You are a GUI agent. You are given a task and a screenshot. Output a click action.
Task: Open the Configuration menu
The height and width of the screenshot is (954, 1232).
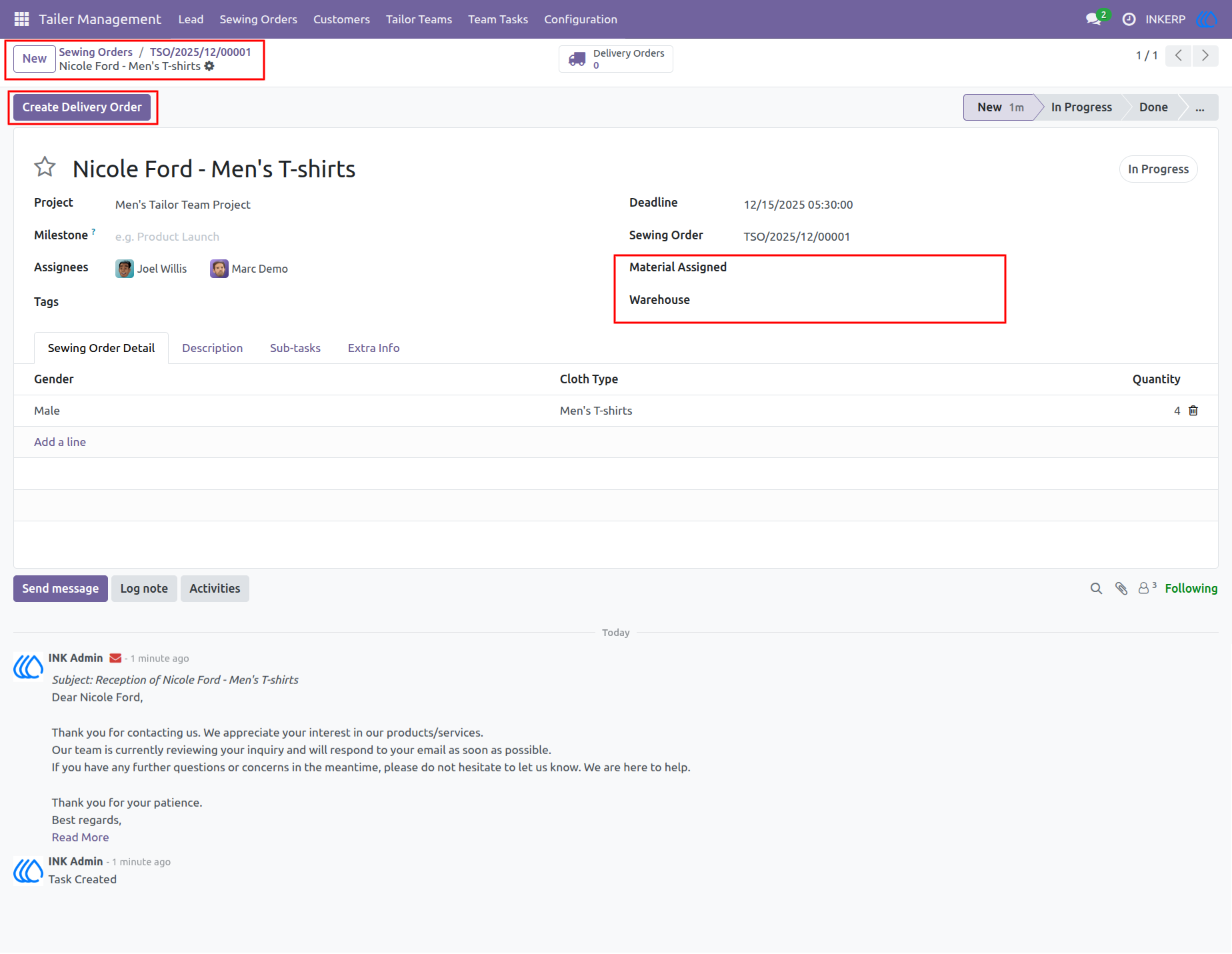tap(581, 19)
